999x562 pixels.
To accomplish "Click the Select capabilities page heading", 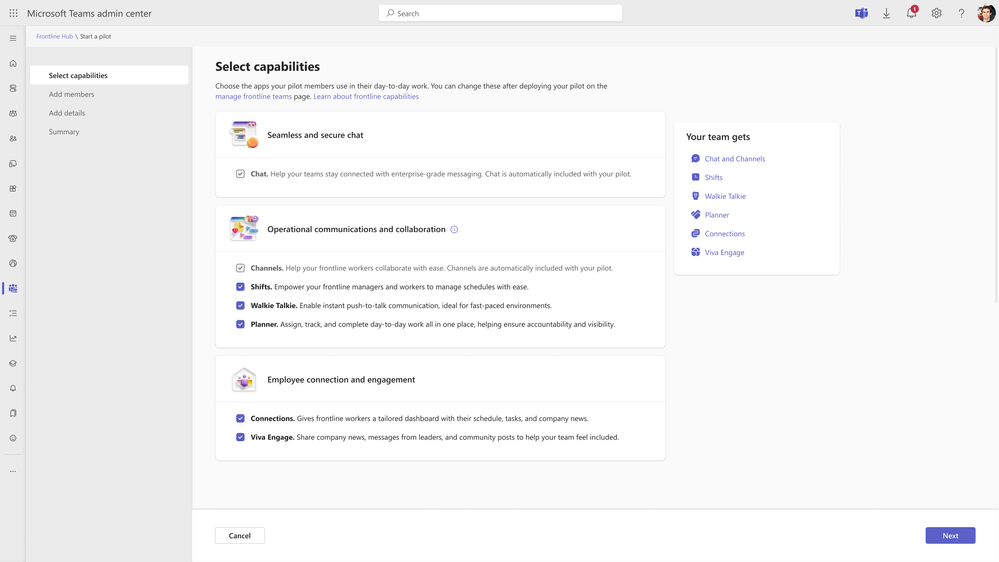I will point(268,66).
